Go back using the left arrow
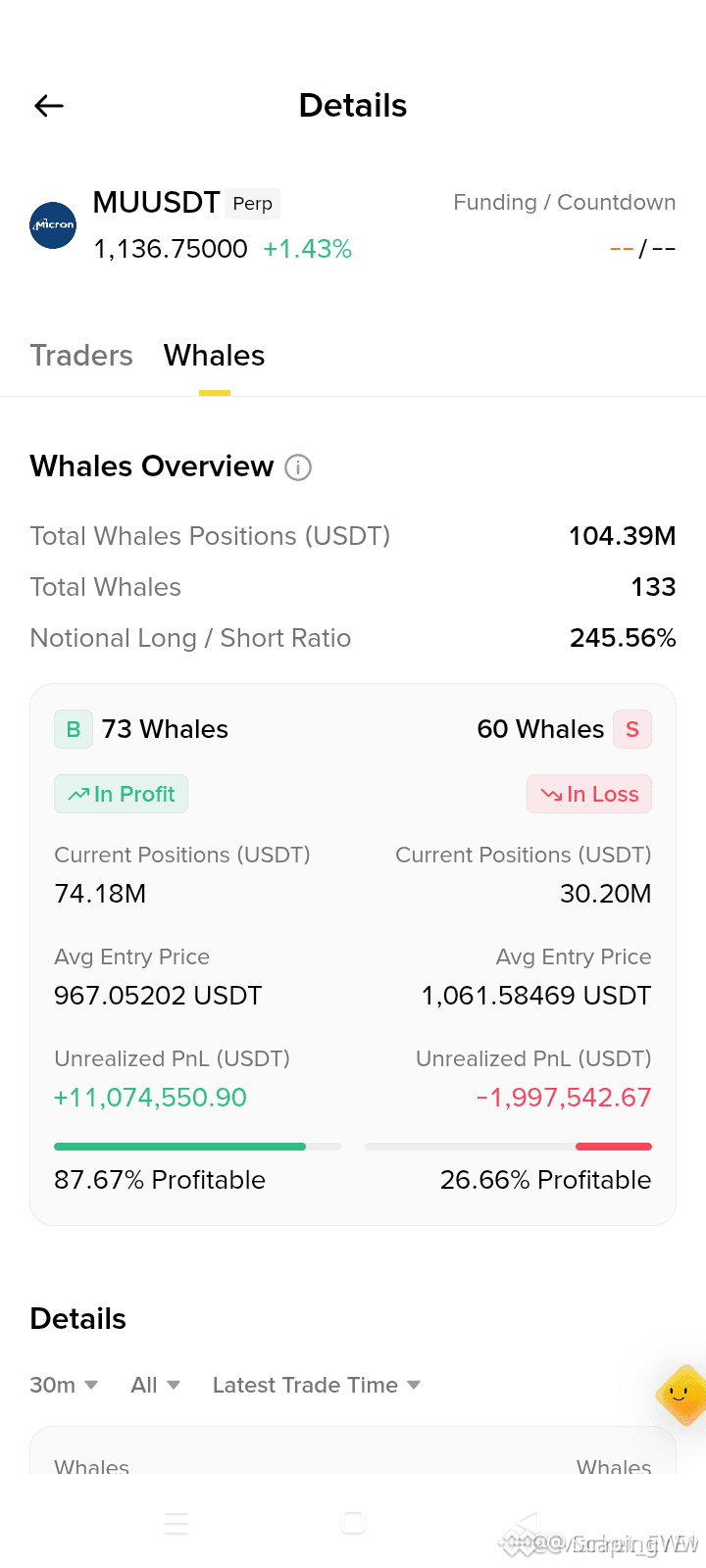706x1568 pixels. click(x=48, y=106)
